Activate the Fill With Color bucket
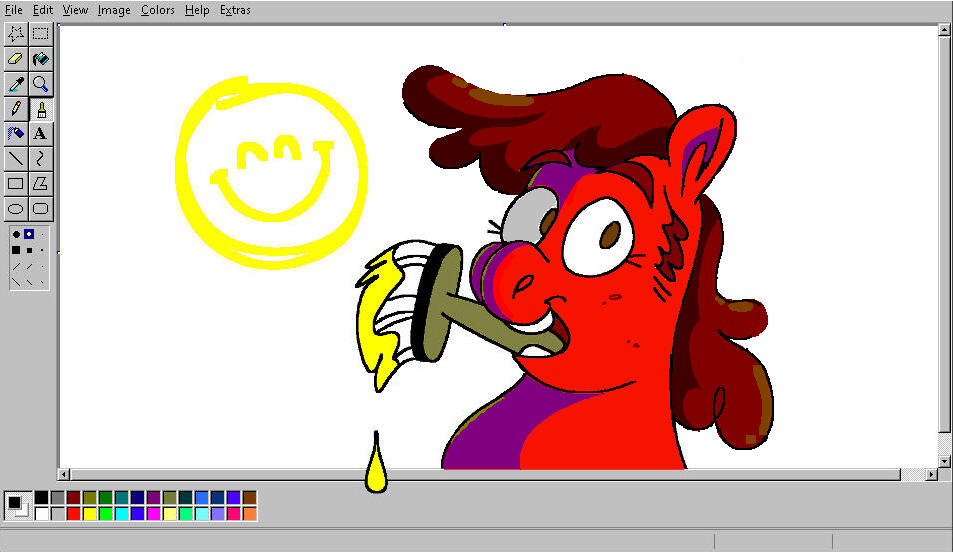Viewport: 953px width, 552px height. [x=41, y=58]
